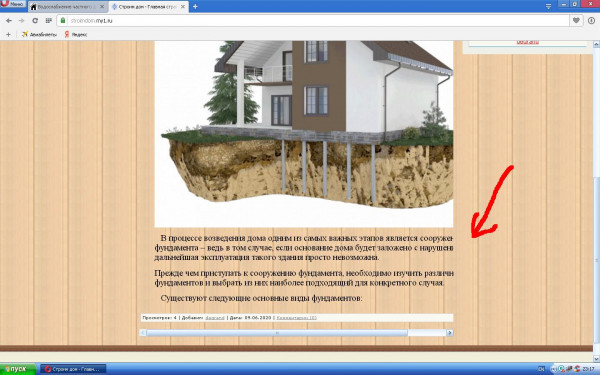600x375 pixels.
Task: Click the green padlock security badge
Action: pyautogui.click(x=63, y=21)
